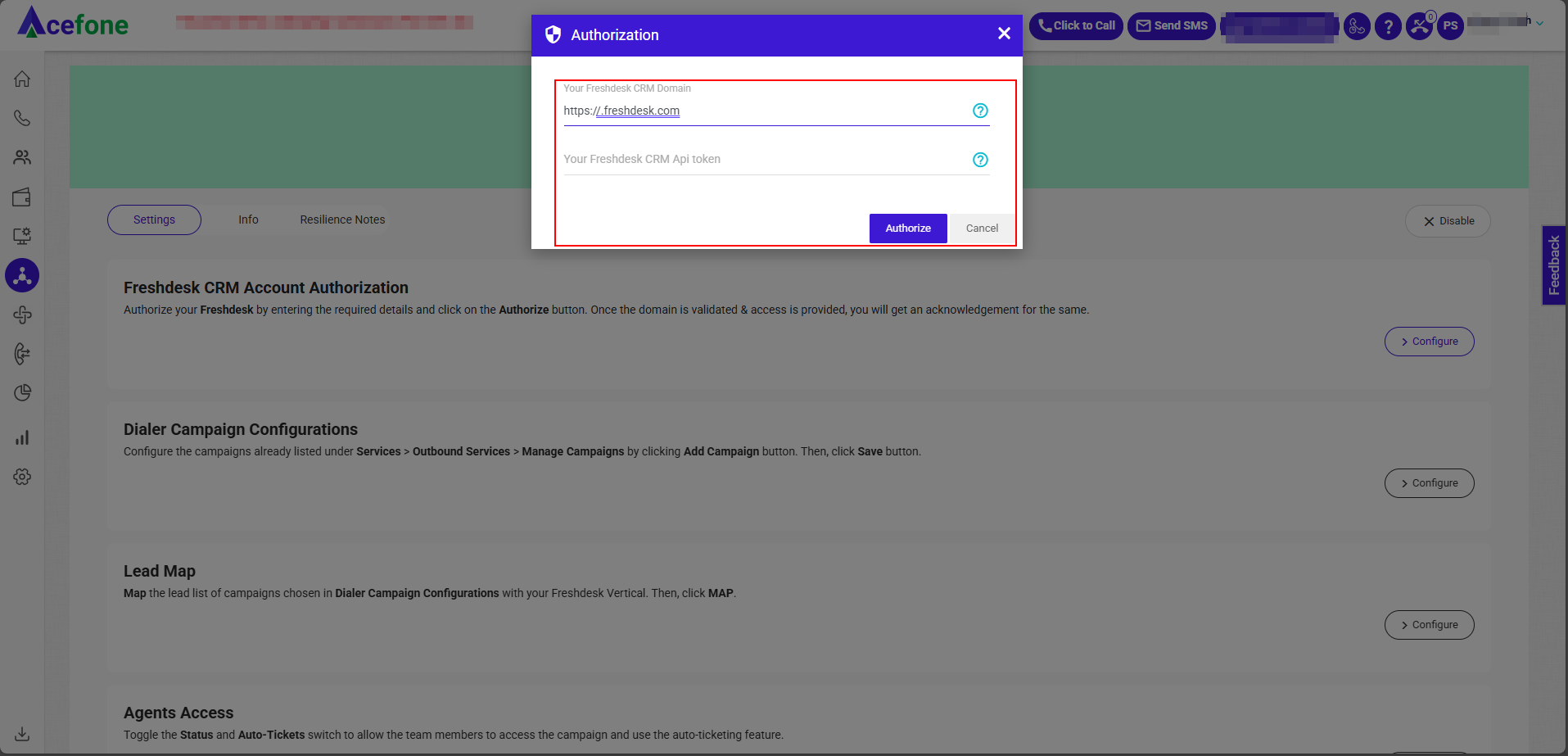The height and width of the screenshot is (756, 1568).
Task: Open the agent notifications icon with badge
Action: 1420,26
